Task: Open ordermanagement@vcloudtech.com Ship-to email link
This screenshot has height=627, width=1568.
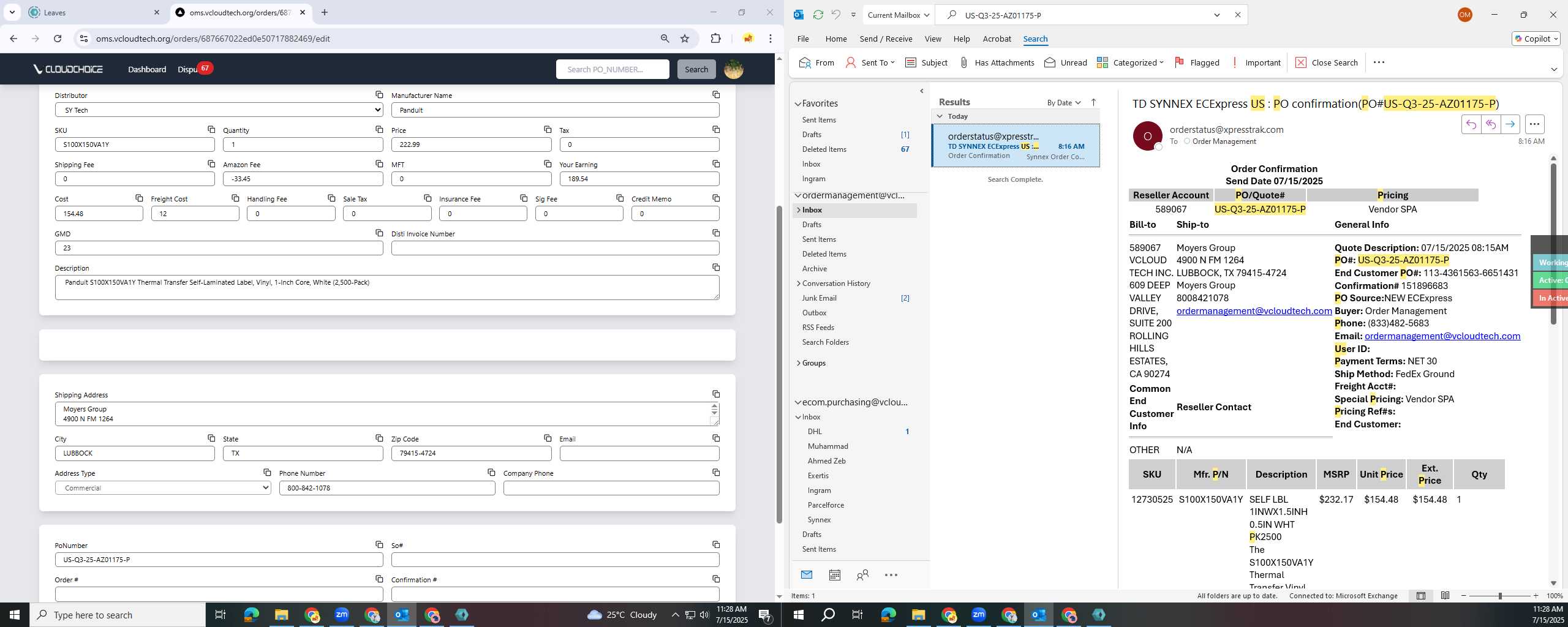Action: (1254, 310)
